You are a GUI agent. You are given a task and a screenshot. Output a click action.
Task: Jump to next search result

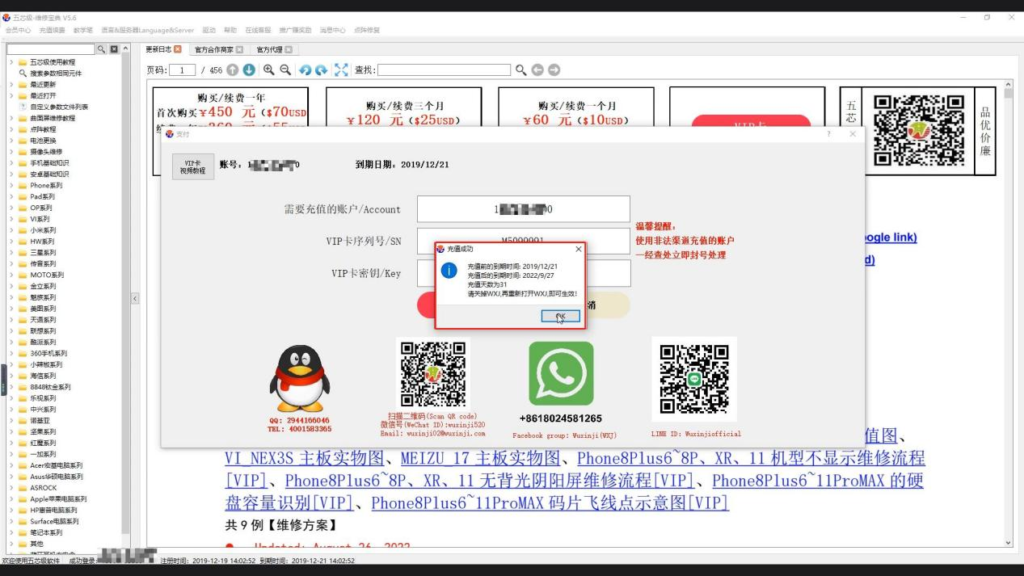coord(554,70)
